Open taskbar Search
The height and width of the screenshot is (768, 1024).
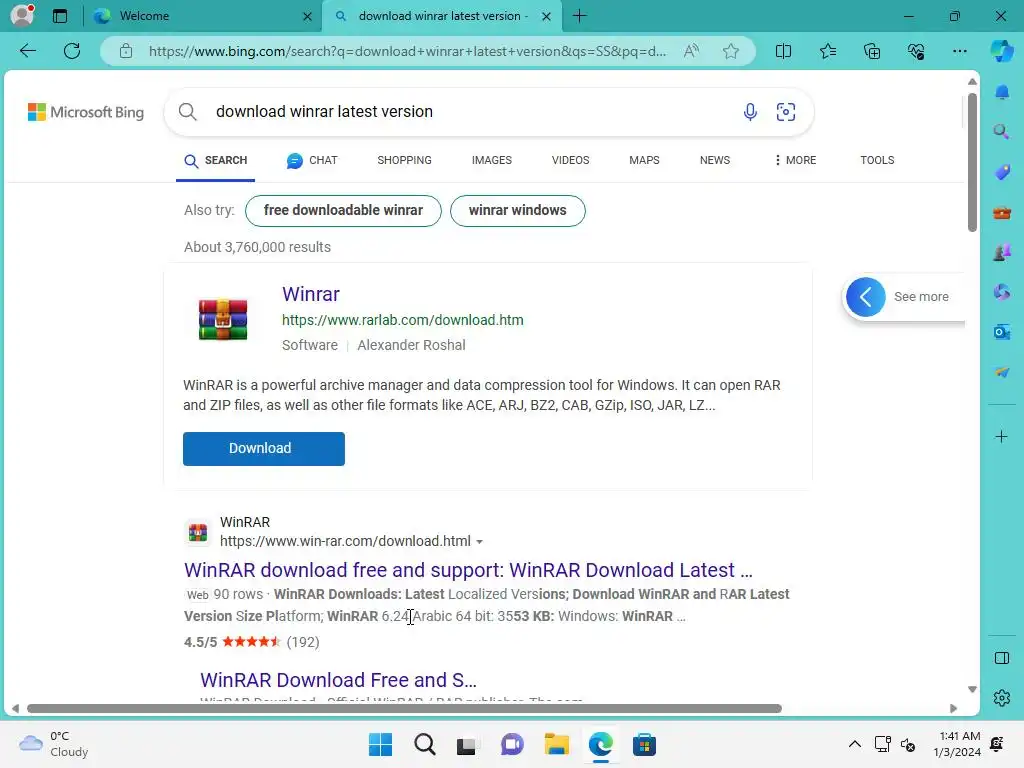coord(424,744)
